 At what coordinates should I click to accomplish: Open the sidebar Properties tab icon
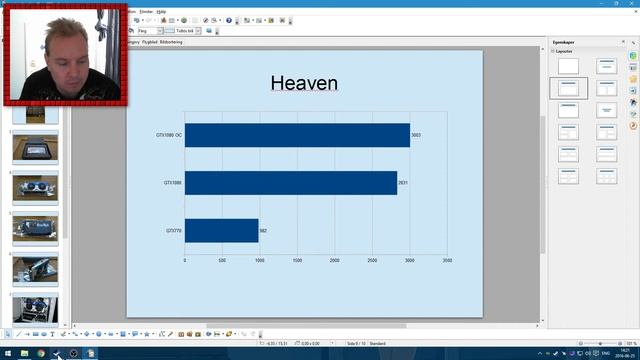[633, 56]
